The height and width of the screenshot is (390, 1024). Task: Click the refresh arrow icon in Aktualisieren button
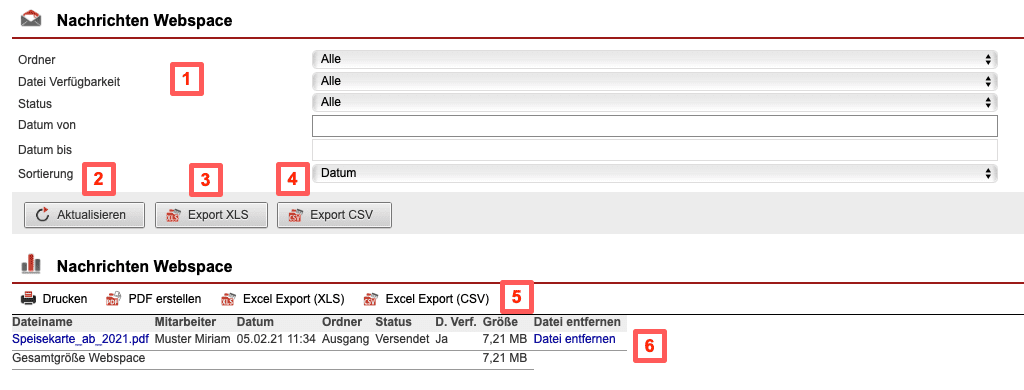[x=43, y=214]
